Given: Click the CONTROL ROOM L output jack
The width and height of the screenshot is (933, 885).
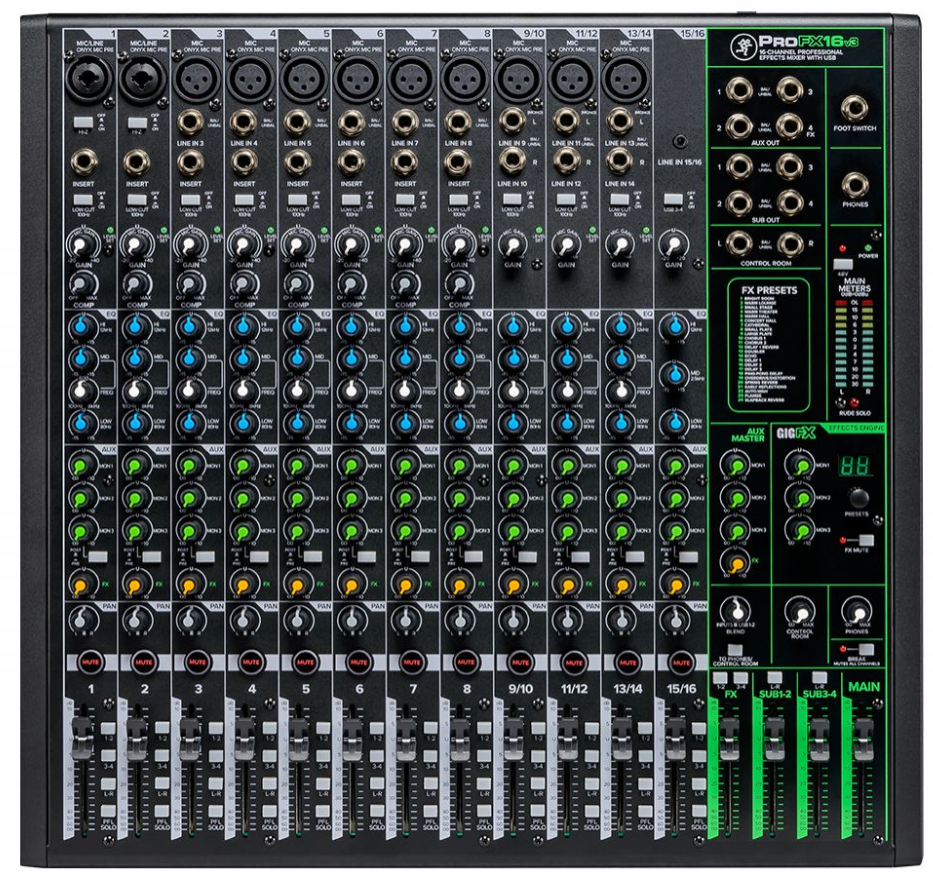Looking at the screenshot, I should [739, 243].
